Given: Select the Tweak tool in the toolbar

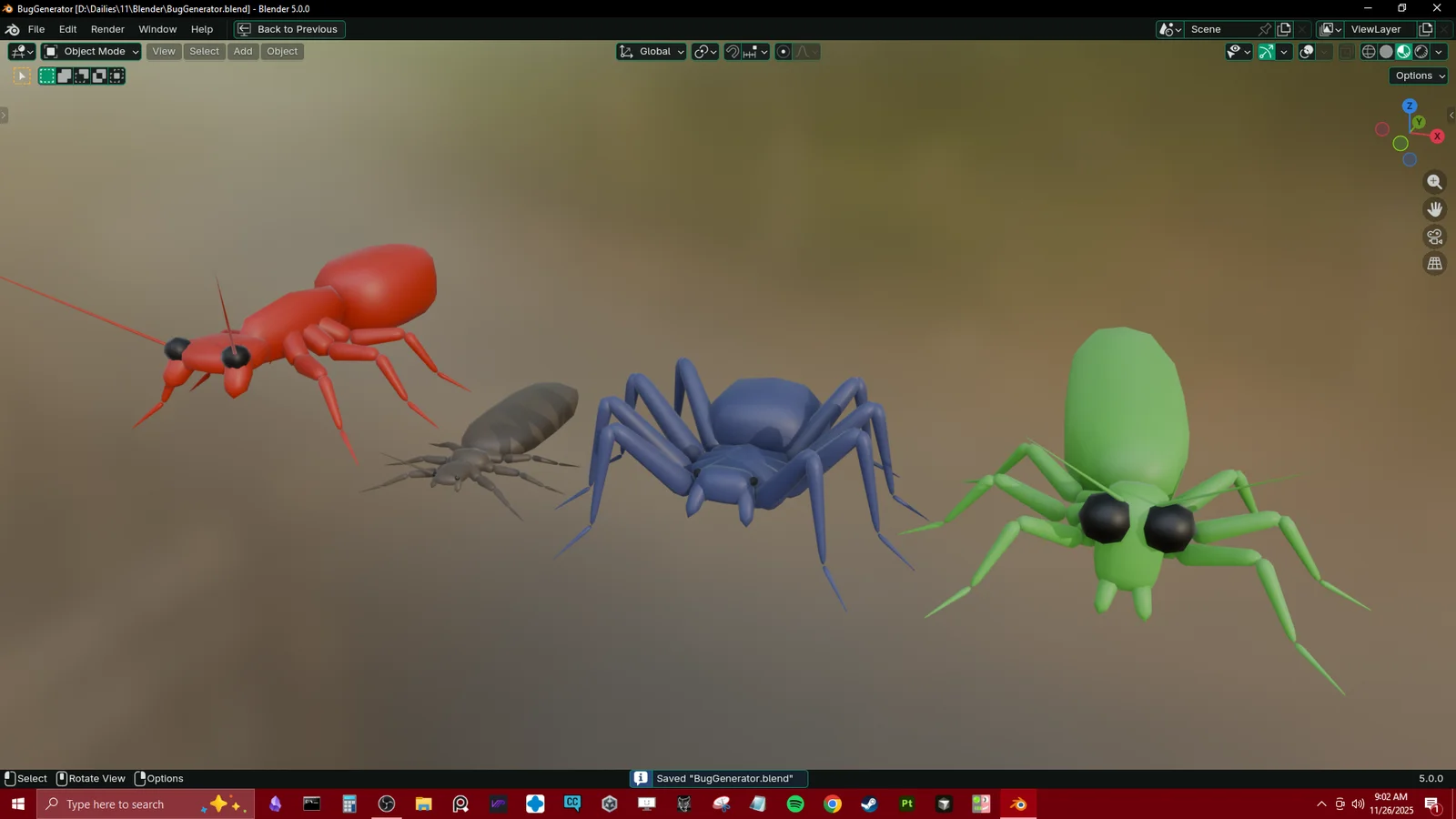Looking at the screenshot, I should coord(21,76).
